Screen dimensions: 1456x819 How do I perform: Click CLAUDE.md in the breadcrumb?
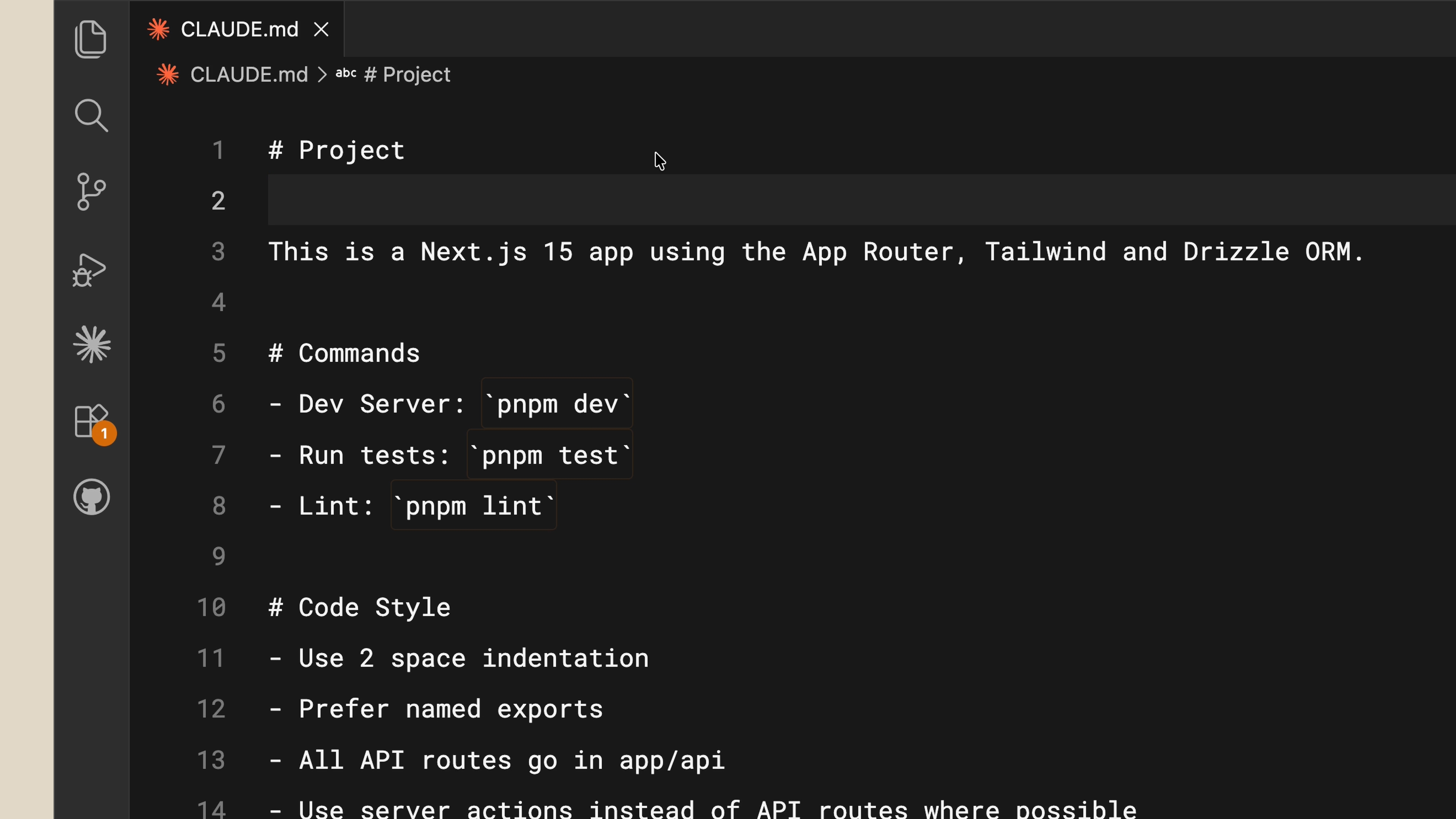249,75
